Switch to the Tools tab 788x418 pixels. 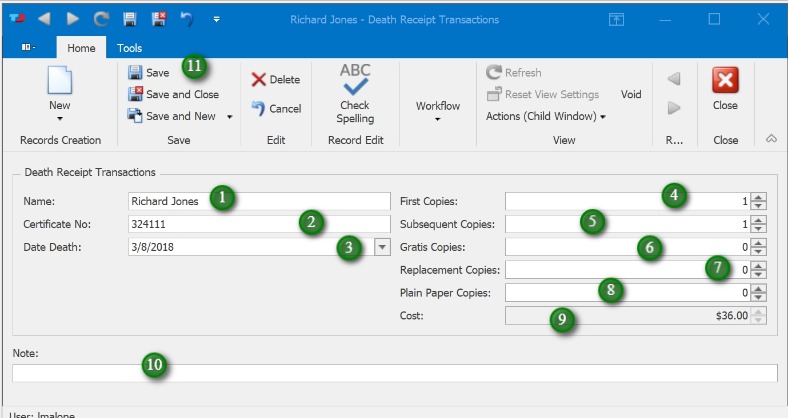(x=130, y=48)
